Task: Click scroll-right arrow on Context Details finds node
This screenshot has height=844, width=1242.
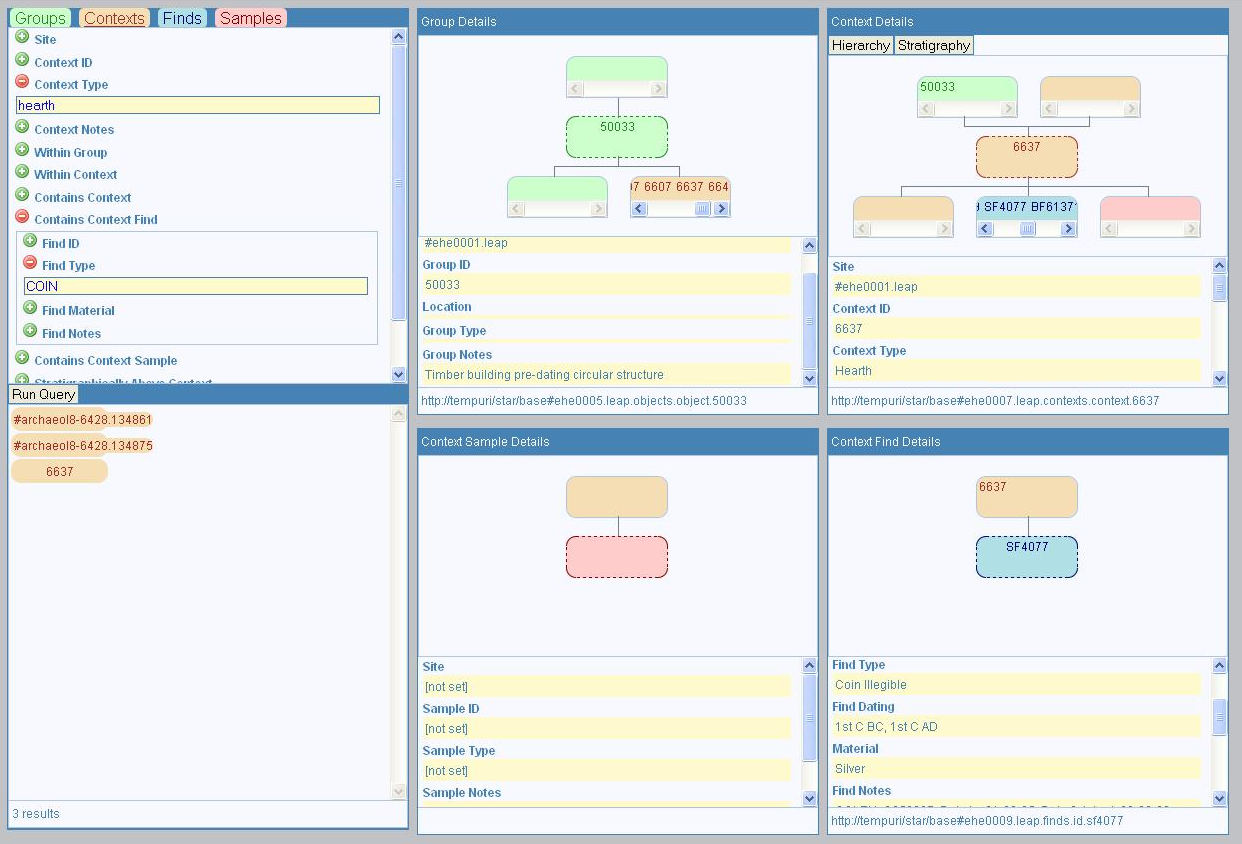Action: [x=1068, y=229]
